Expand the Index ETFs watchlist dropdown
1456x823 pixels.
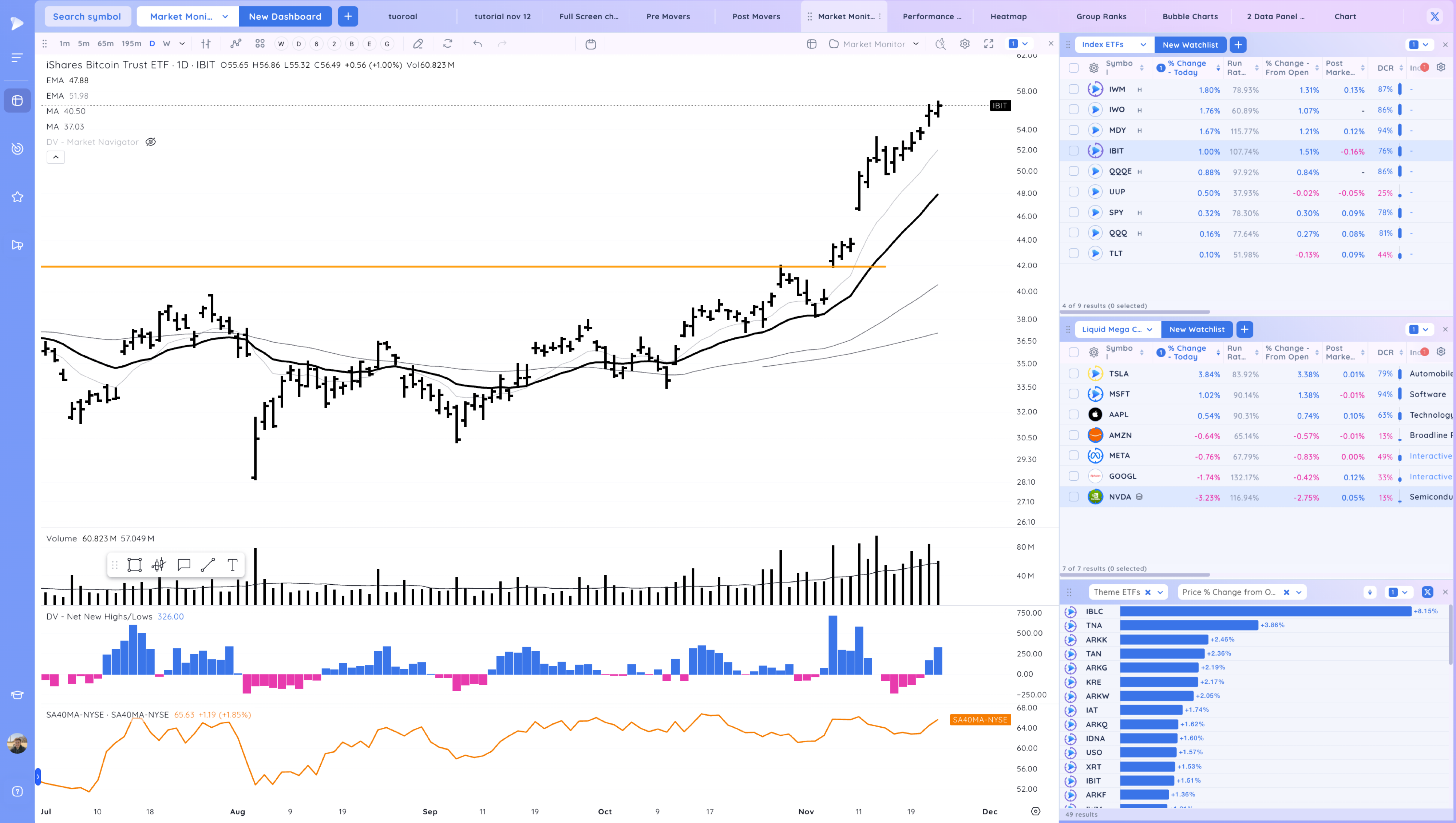(1143, 45)
